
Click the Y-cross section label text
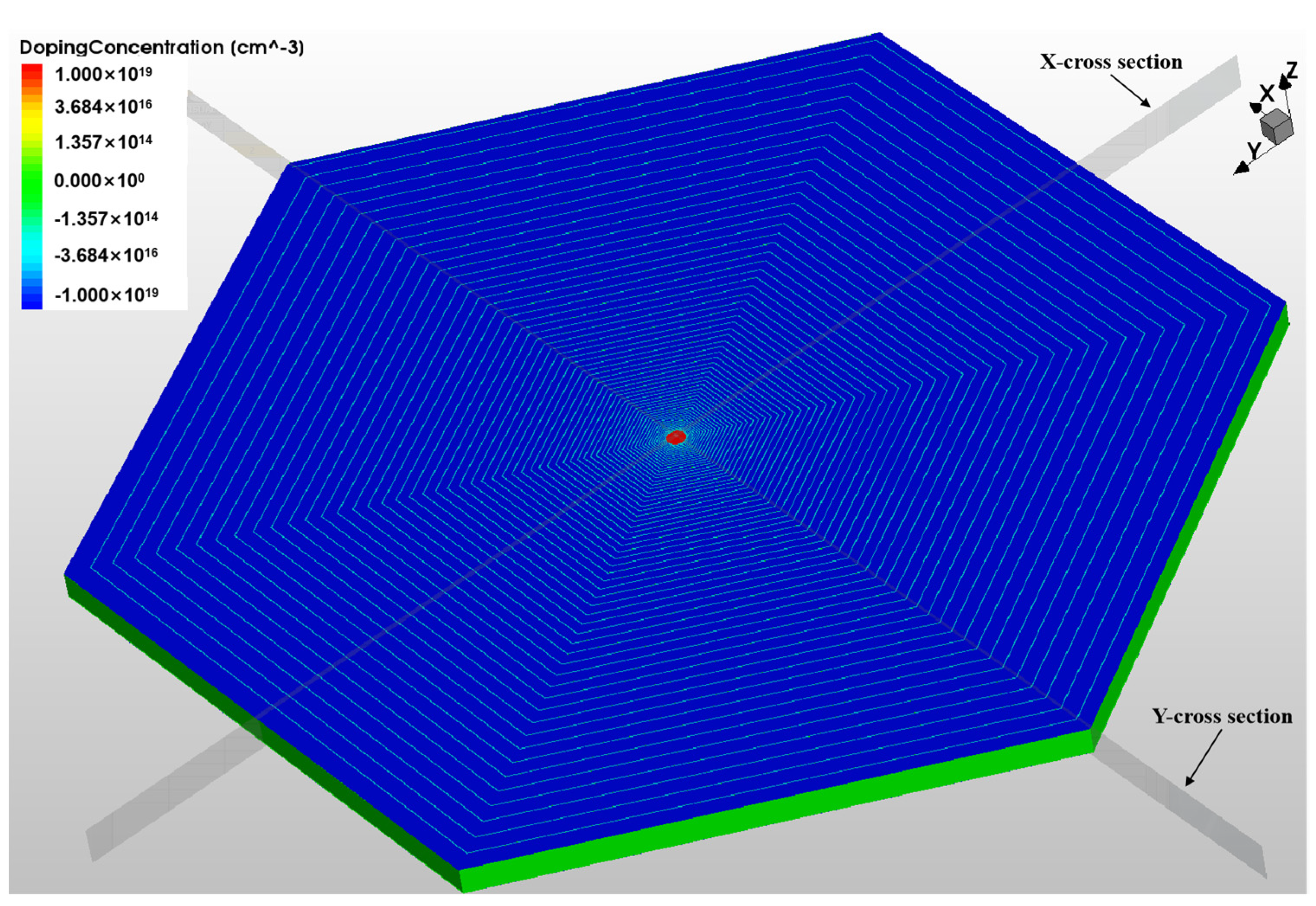(1221, 716)
